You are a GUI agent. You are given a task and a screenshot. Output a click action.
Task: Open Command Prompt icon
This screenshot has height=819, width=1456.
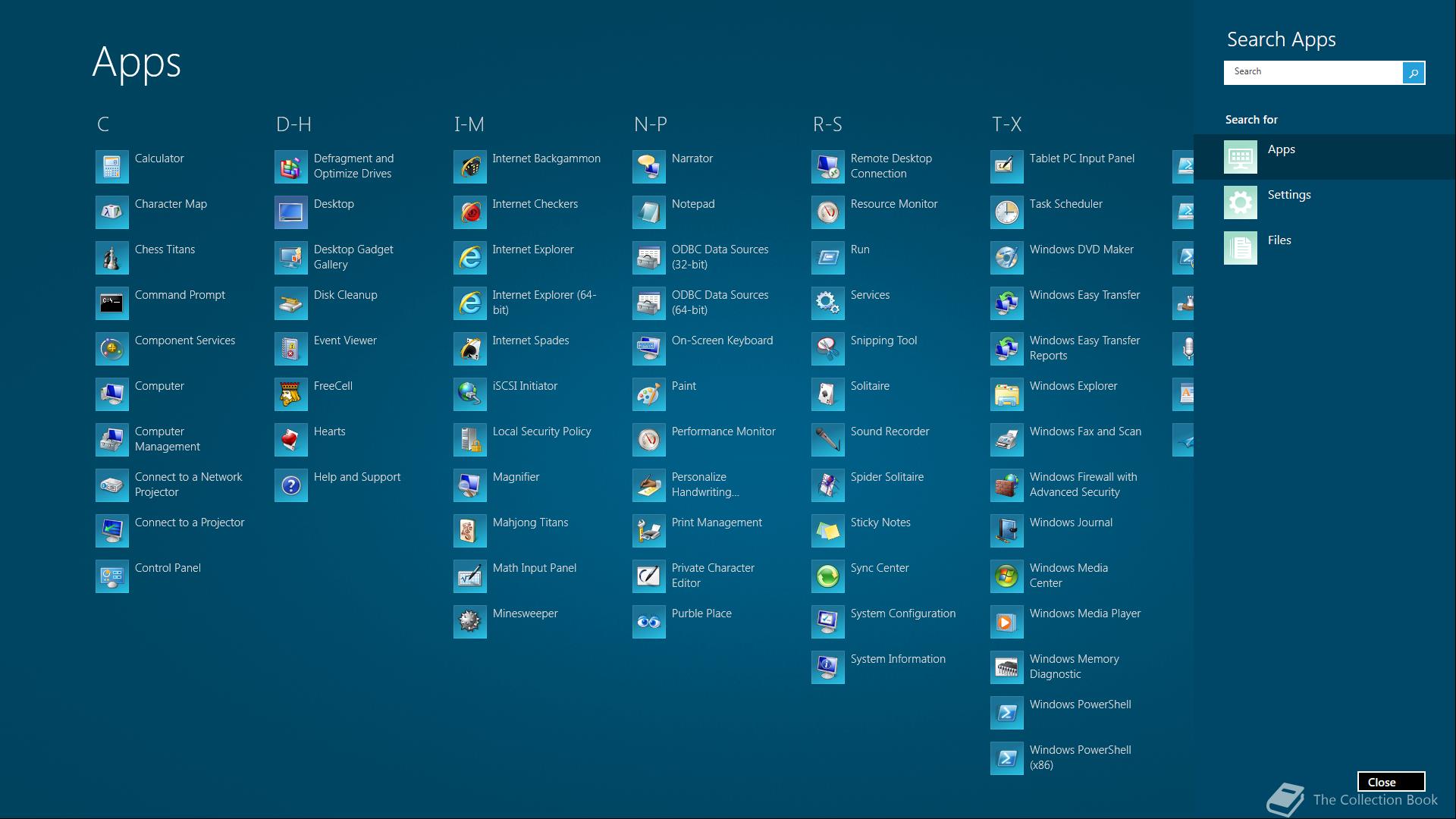pyautogui.click(x=112, y=303)
